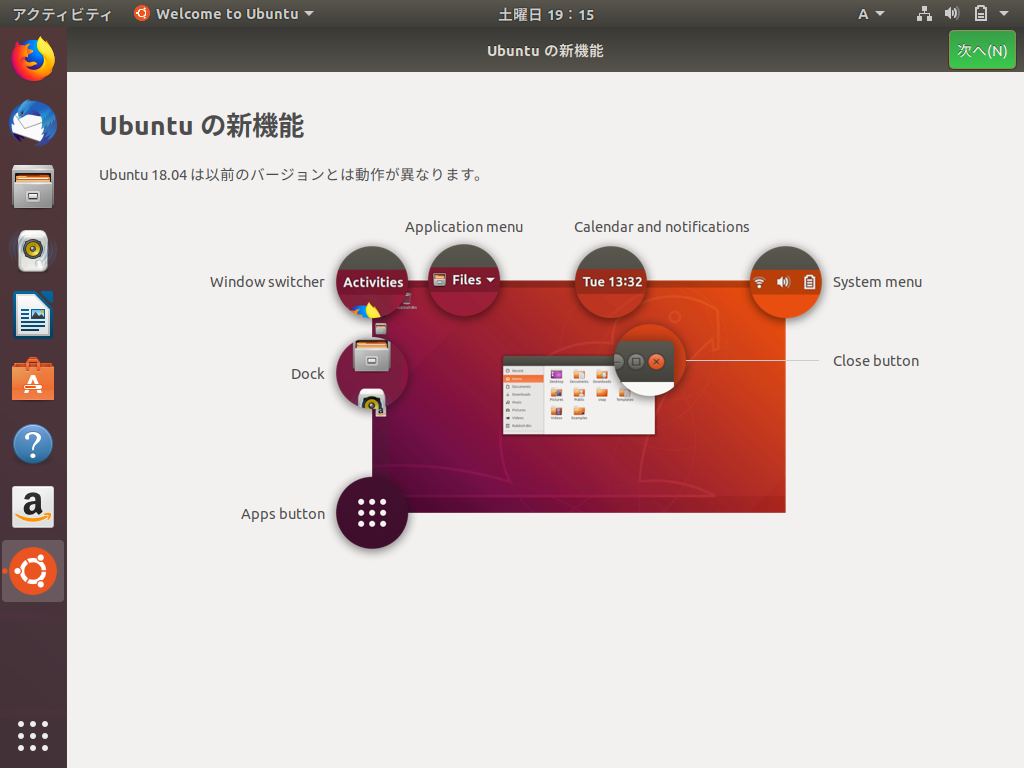Image resolution: width=1024 pixels, height=768 pixels.
Task: Open the input source A dropdown
Action: click(871, 14)
